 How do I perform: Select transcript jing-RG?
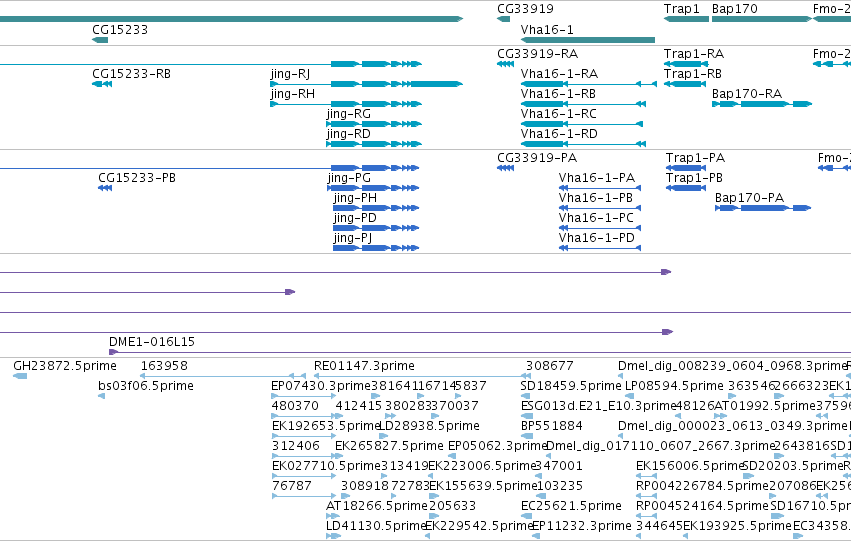click(x=348, y=114)
